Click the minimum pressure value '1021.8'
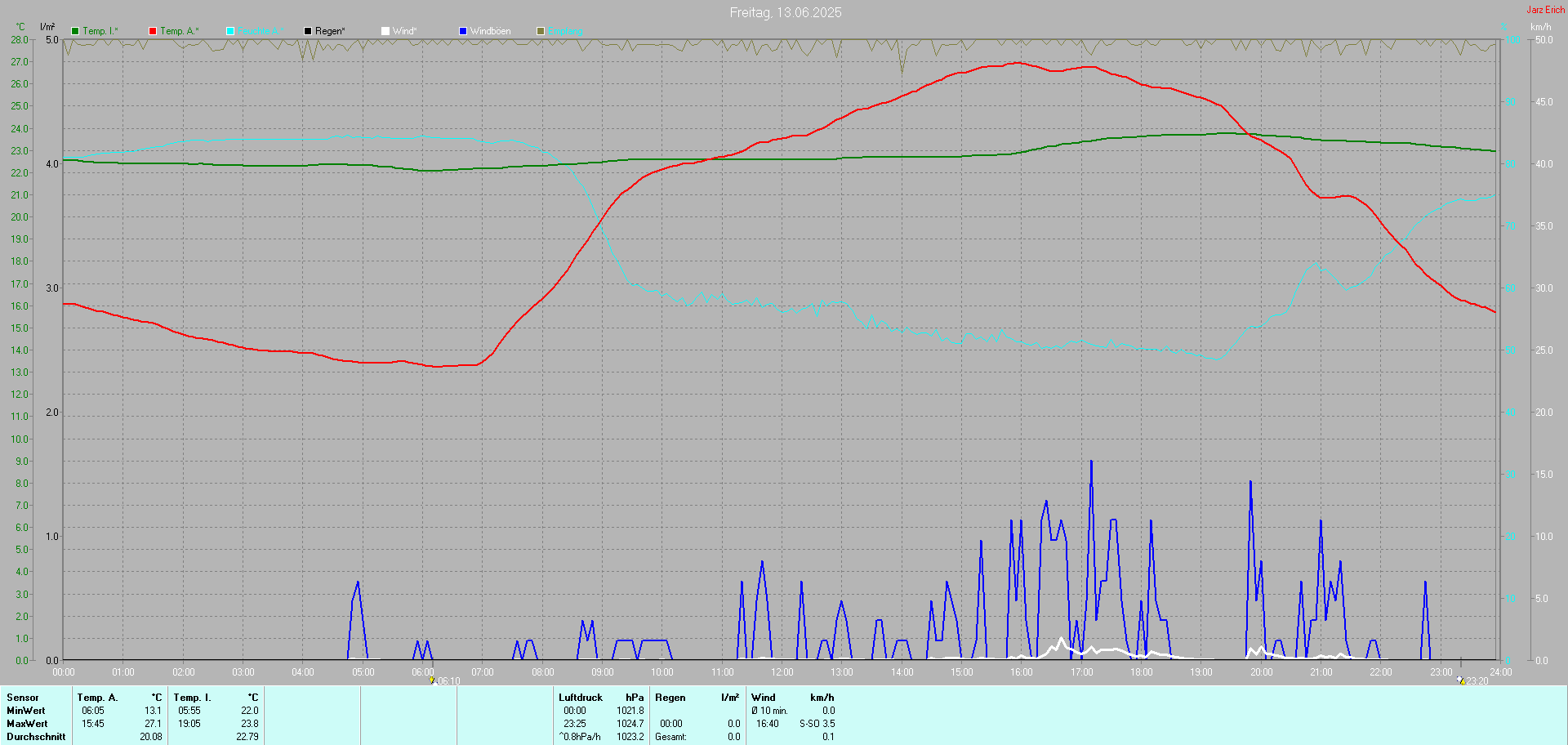The height and width of the screenshot is (745, 1568). [630, 711]
